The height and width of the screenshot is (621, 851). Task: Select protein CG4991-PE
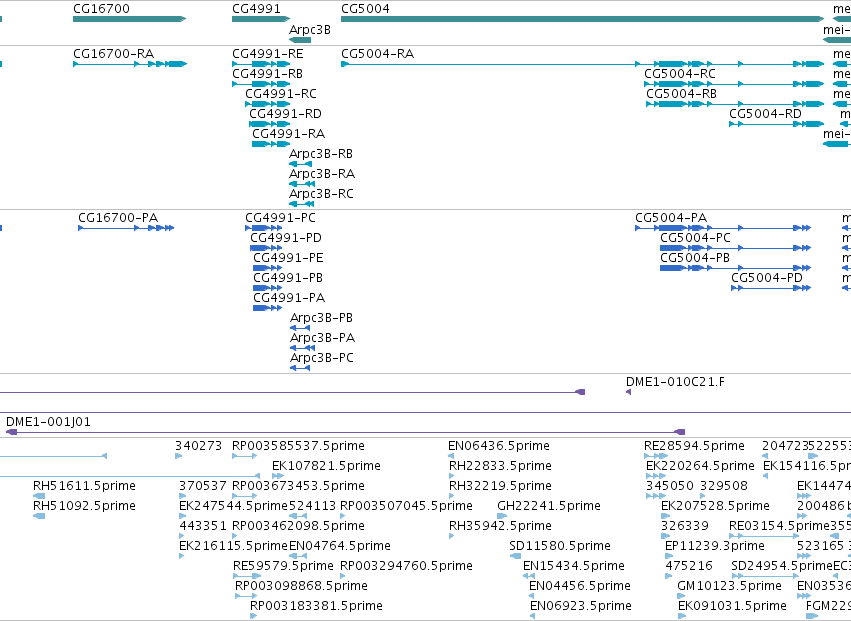[268, 268]
